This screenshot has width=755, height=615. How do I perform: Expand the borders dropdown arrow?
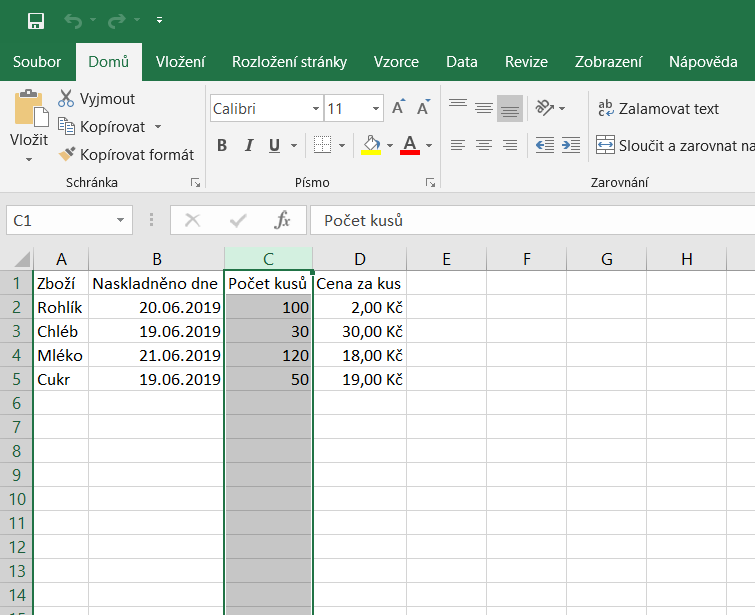342,145
